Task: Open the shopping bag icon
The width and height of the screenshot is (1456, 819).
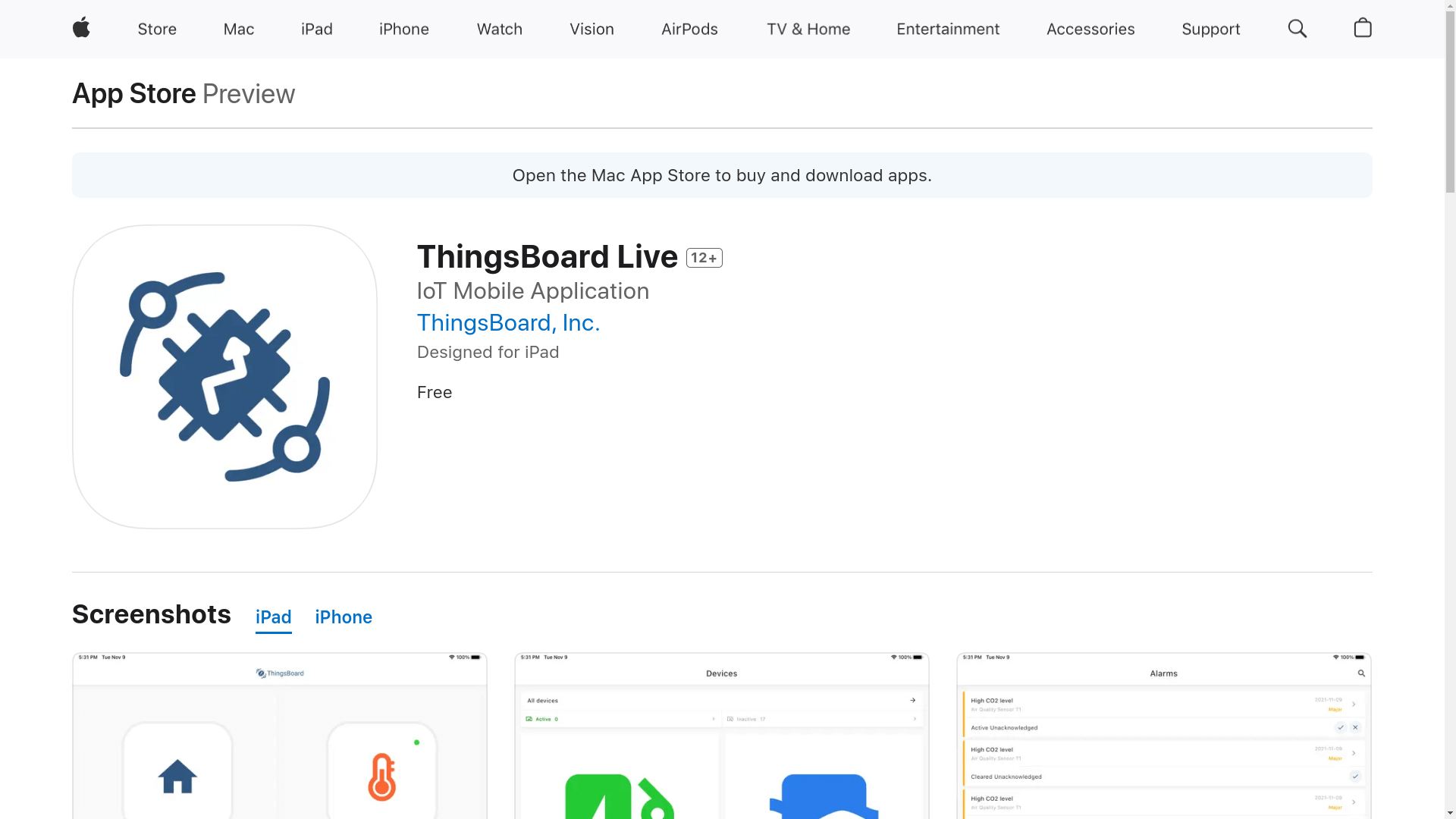Action: pyautogui.click(x=1362, y=28)
